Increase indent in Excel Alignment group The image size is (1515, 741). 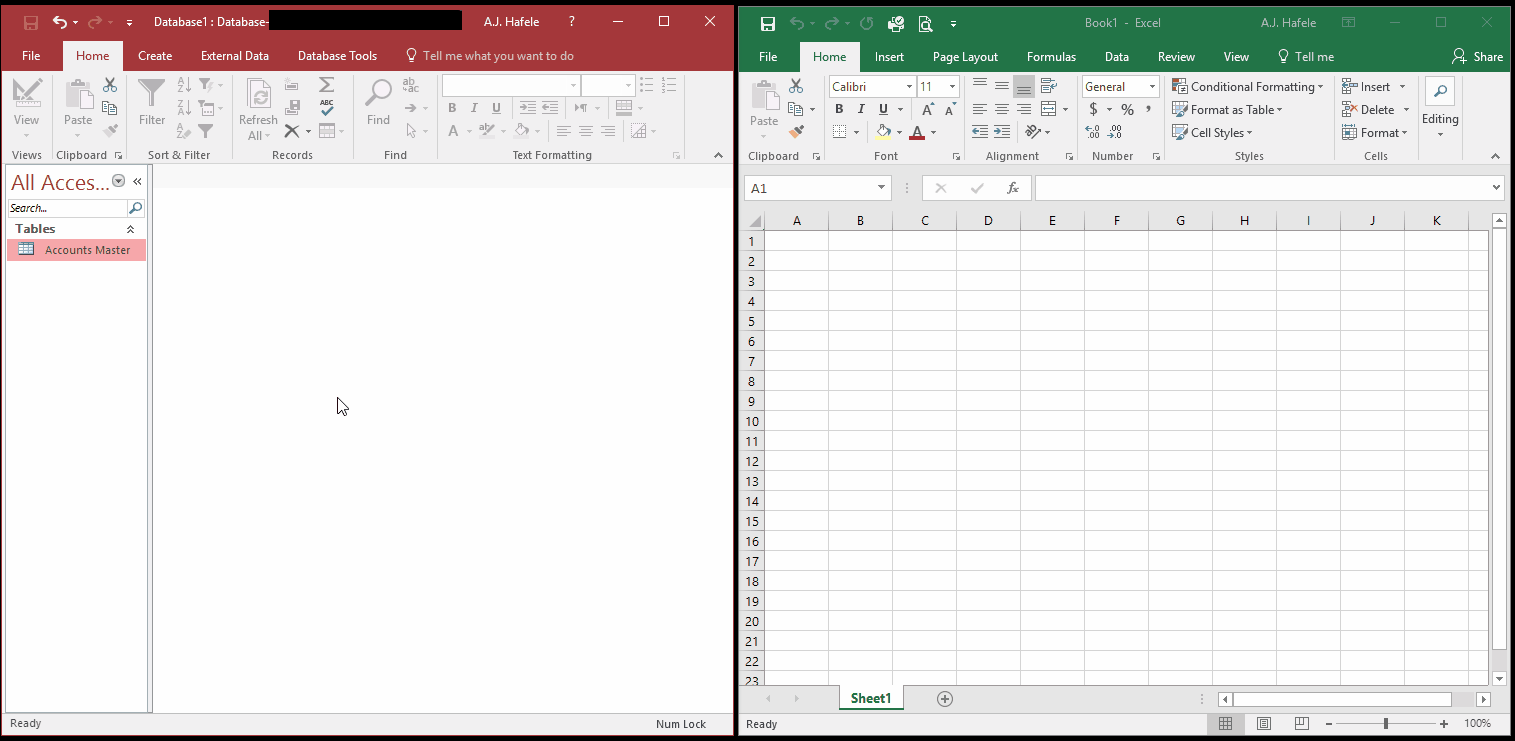(1001, 132)
